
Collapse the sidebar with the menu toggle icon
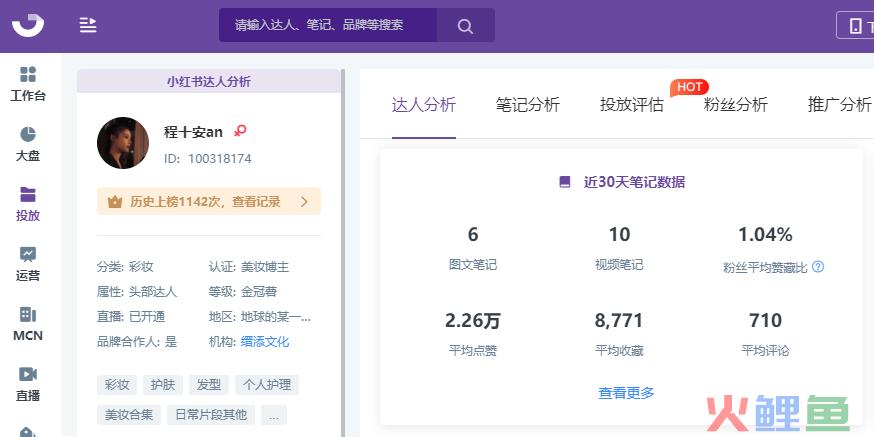pos(88,25)
